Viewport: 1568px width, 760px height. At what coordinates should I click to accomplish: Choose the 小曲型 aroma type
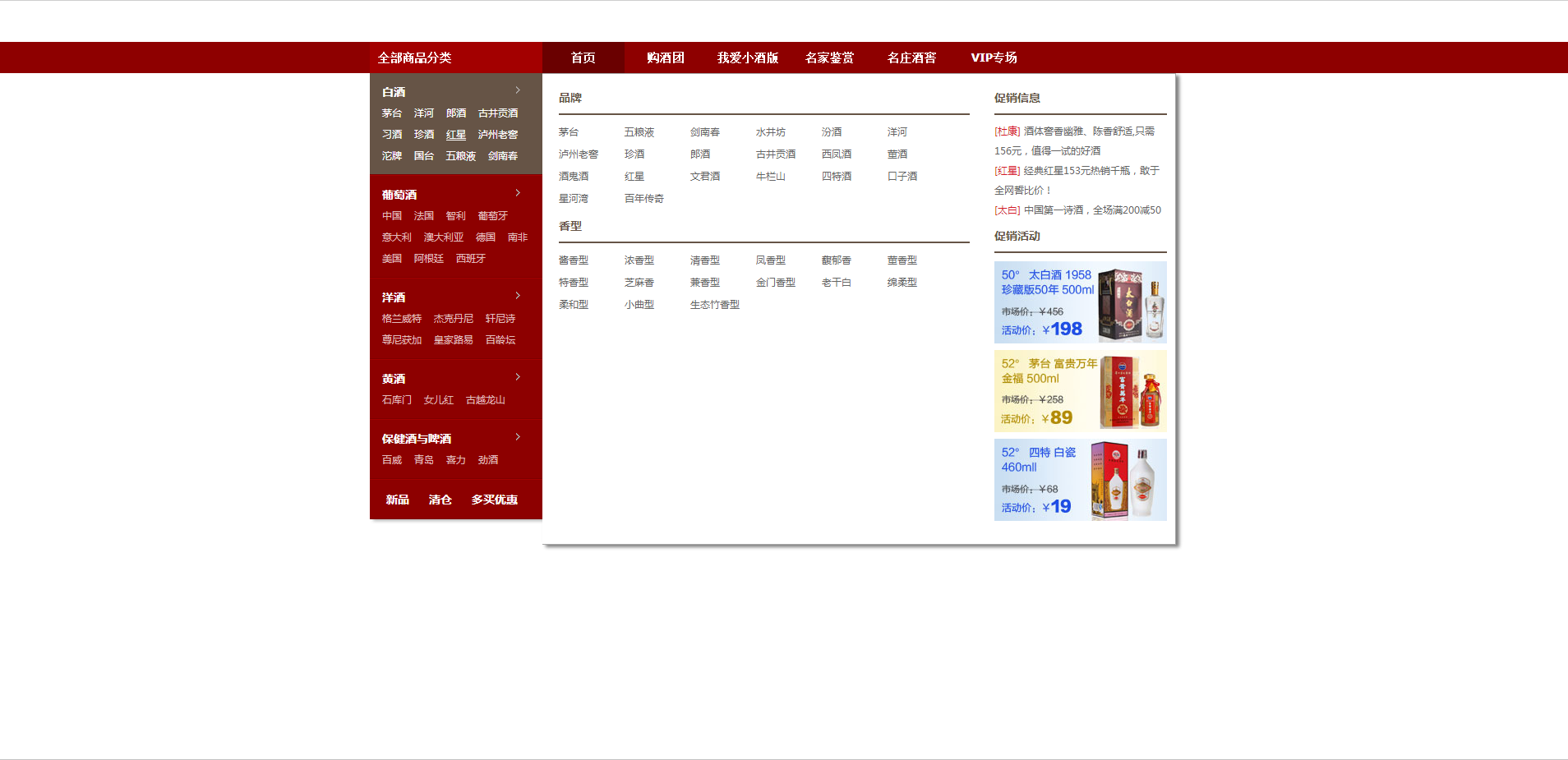pos(639,305)
